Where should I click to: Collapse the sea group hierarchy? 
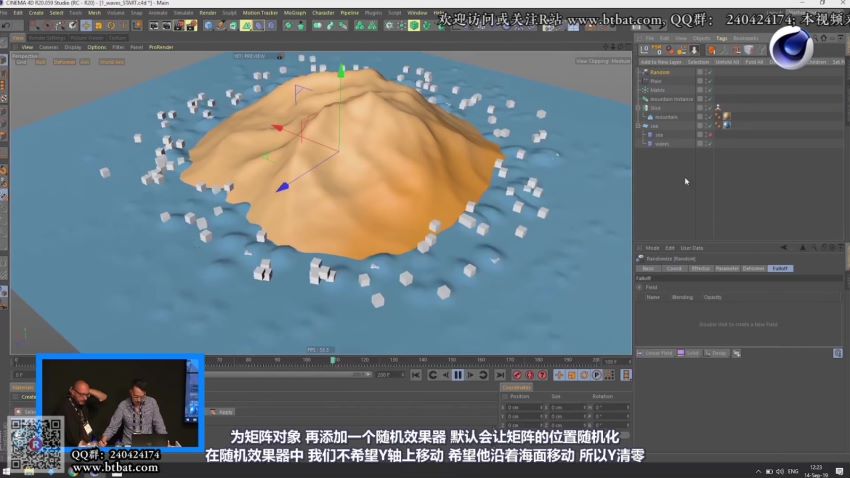[x=638, y=126]
